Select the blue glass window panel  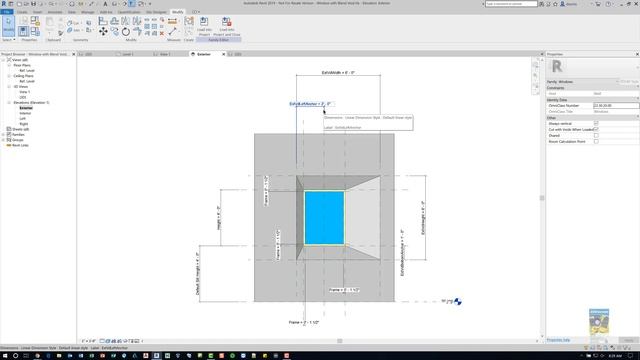coord(324,218)
